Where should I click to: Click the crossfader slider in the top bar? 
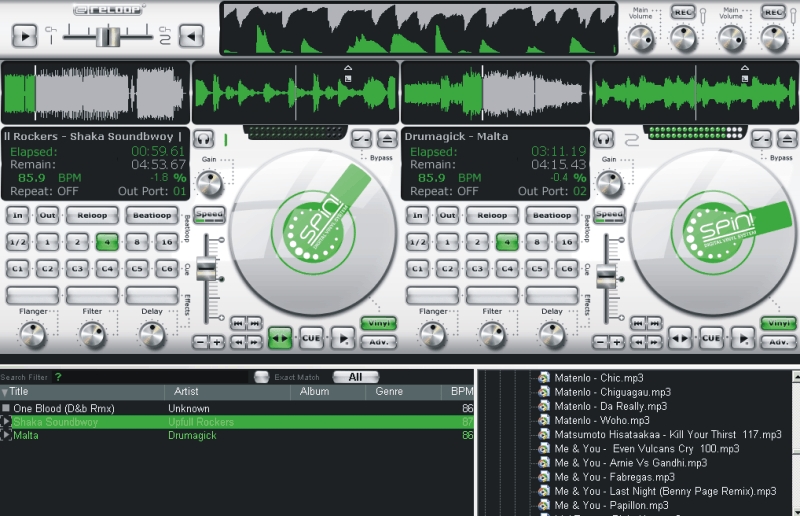coord(108,36)
